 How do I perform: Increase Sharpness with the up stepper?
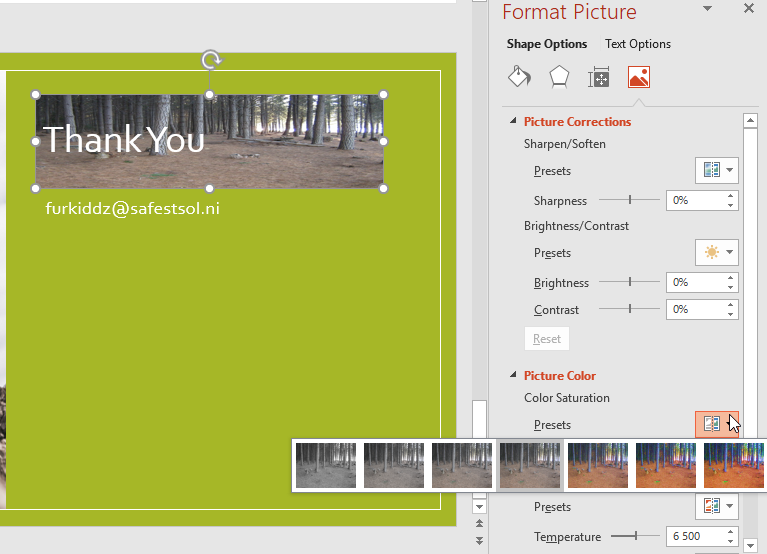[730, 196]
